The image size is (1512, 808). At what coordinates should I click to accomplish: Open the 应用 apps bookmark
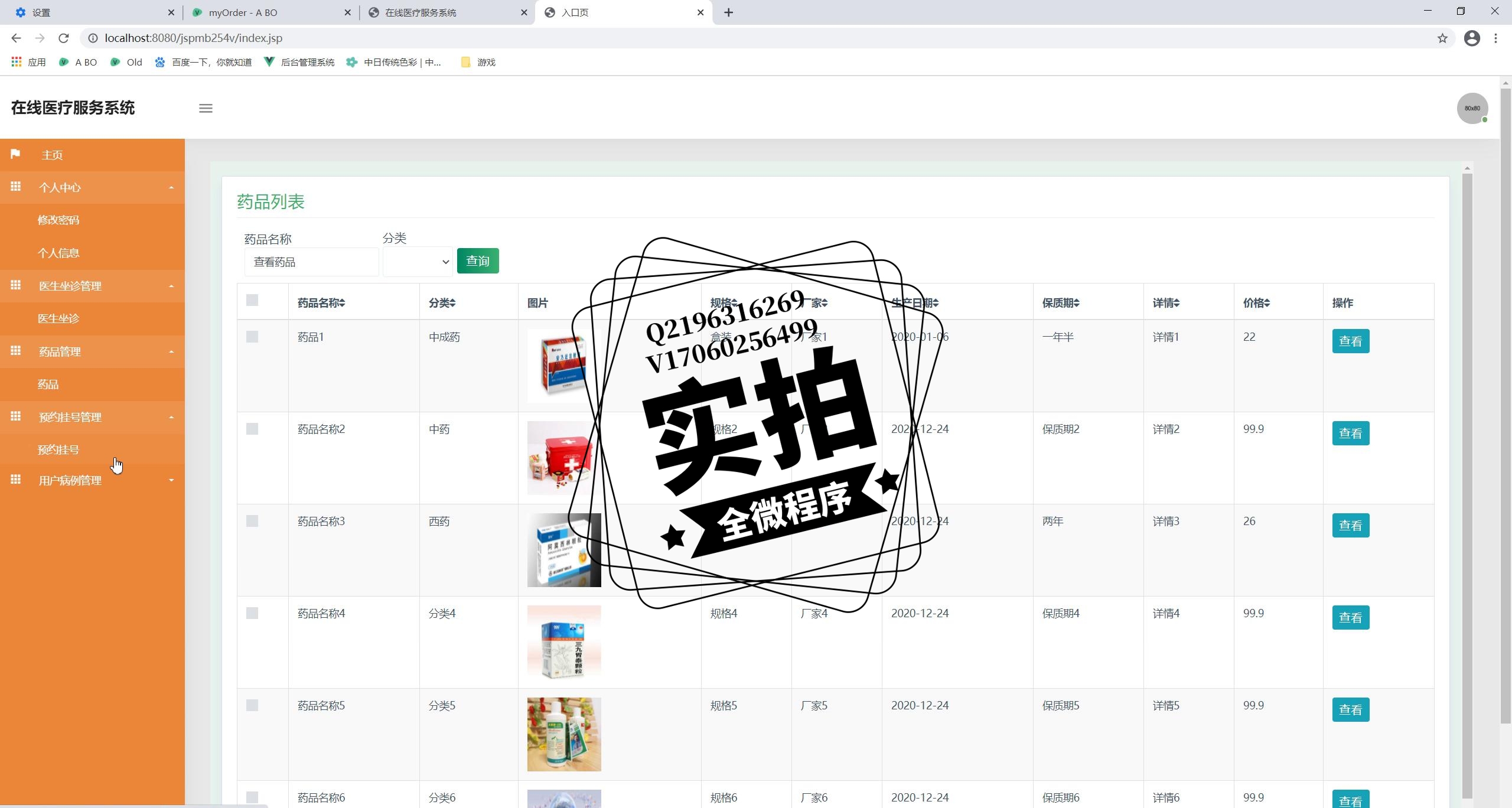point(28,62)
